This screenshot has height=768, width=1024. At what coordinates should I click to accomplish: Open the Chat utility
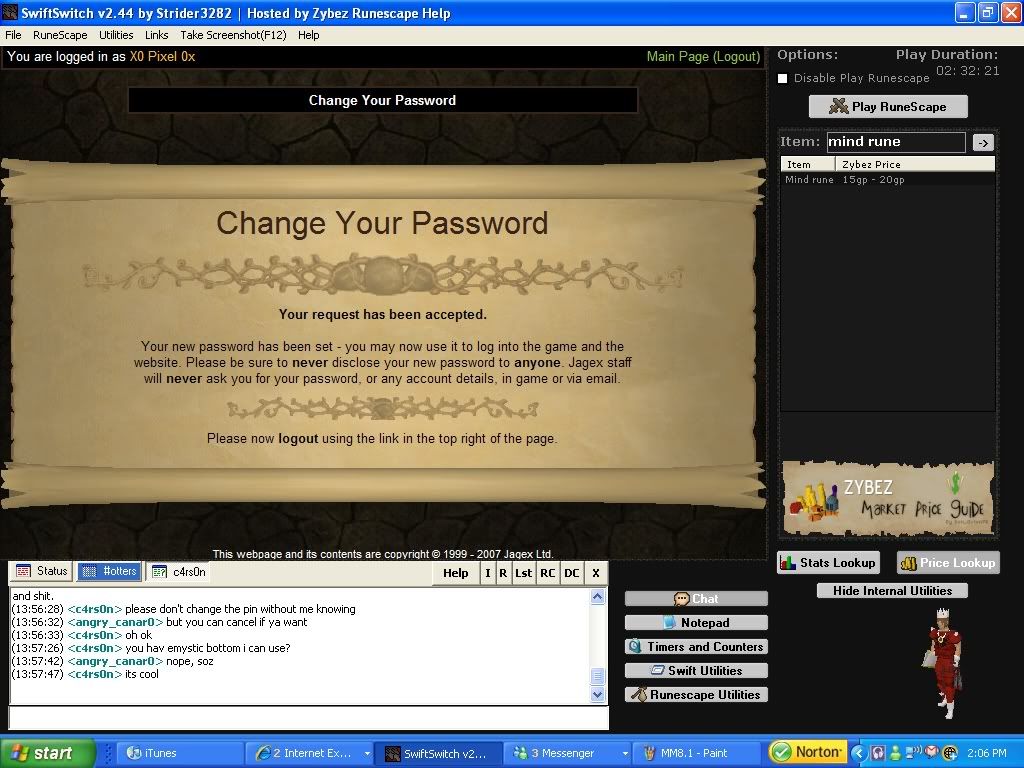pyautogui.click(x=696, y=599)
